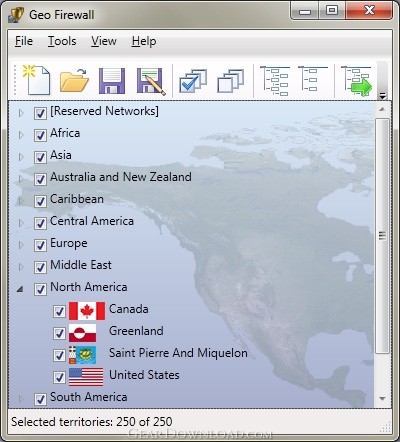
Task: Click the Canada flag icon
Action: [87, 311]
